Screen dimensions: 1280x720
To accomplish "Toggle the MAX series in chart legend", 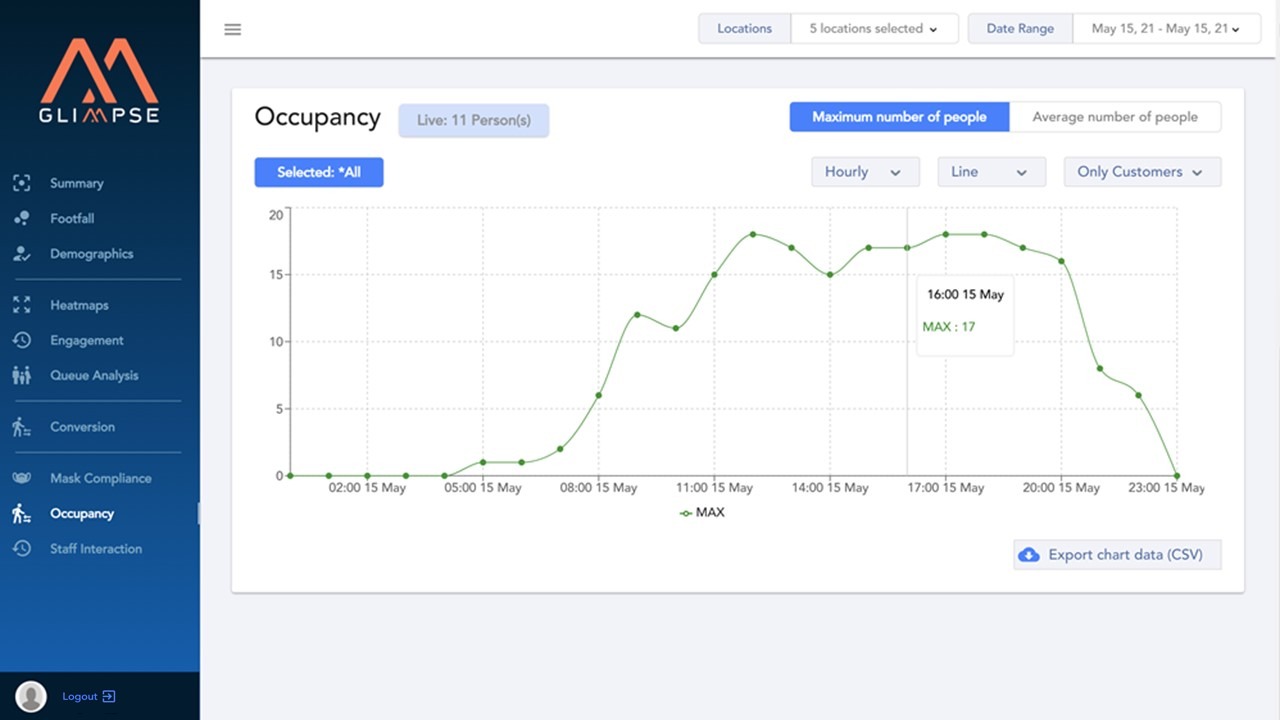I will 703,512.
